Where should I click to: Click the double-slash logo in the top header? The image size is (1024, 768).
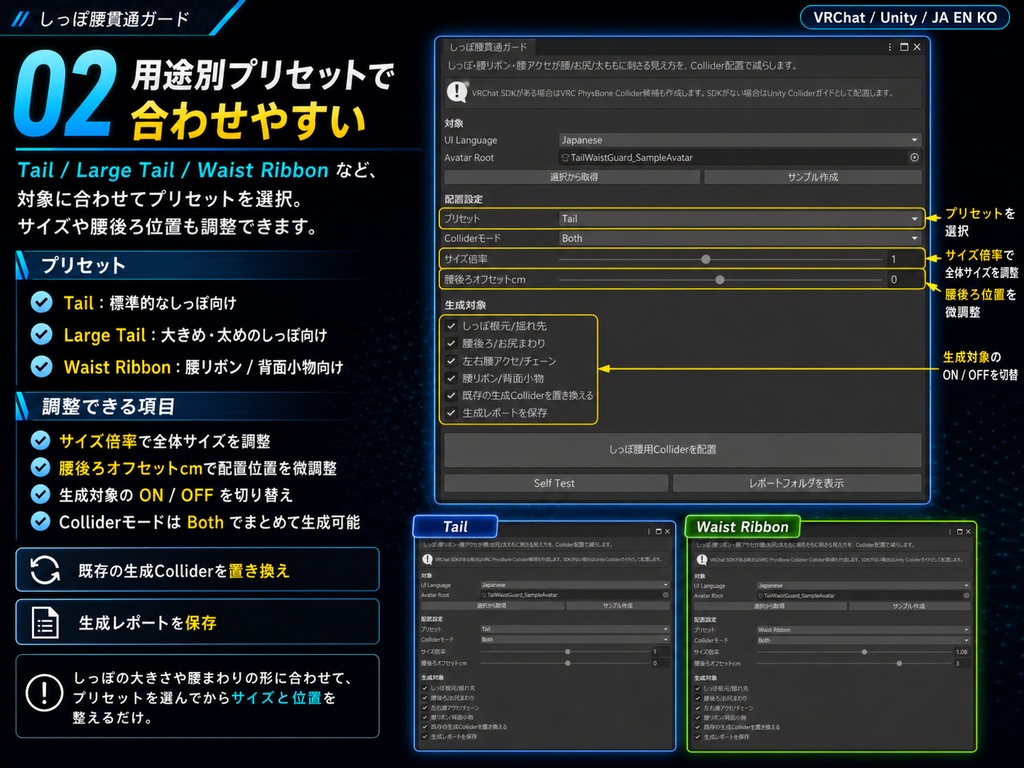coord(20,19)
